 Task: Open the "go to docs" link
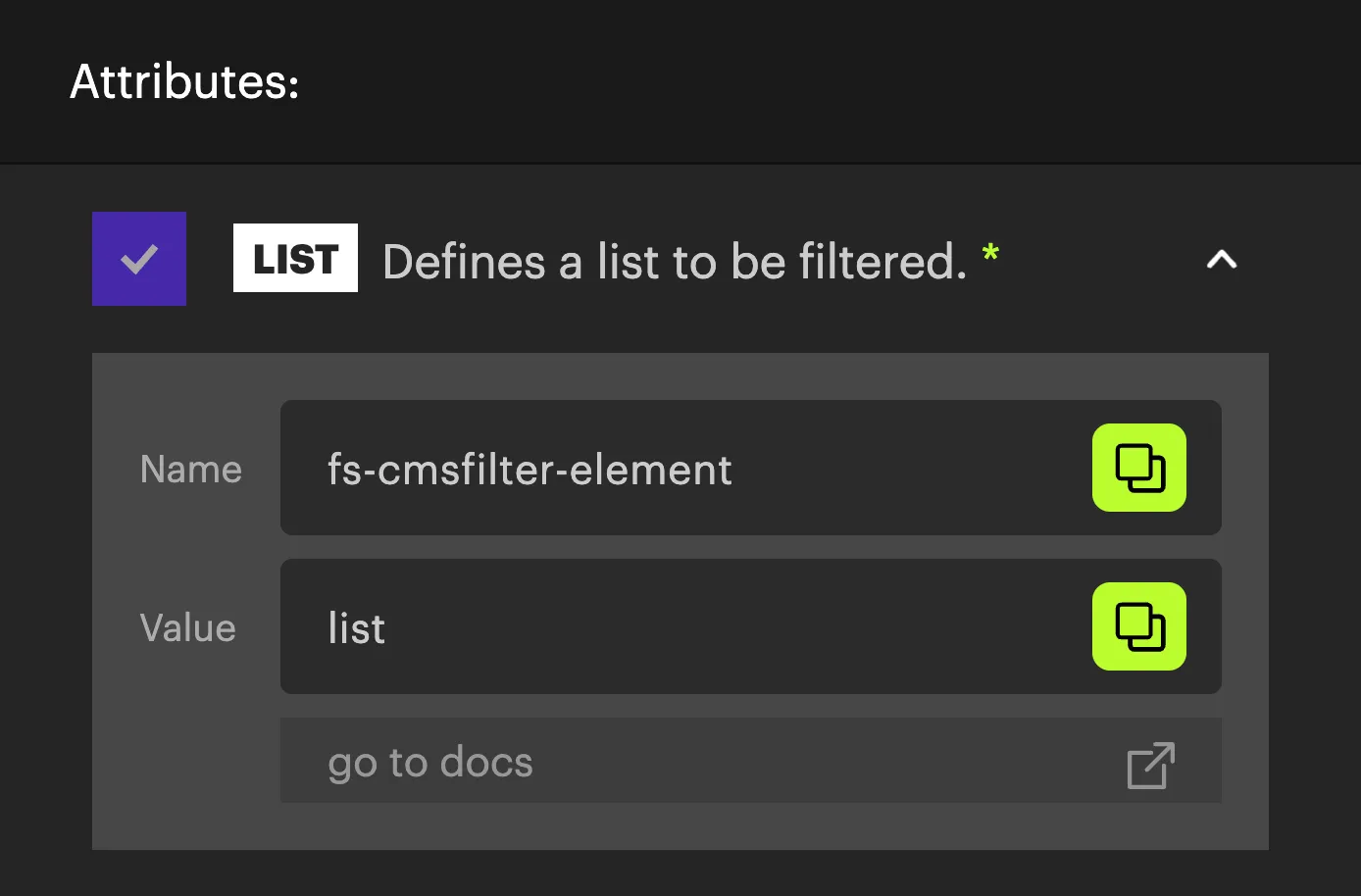tap(750, 761)
